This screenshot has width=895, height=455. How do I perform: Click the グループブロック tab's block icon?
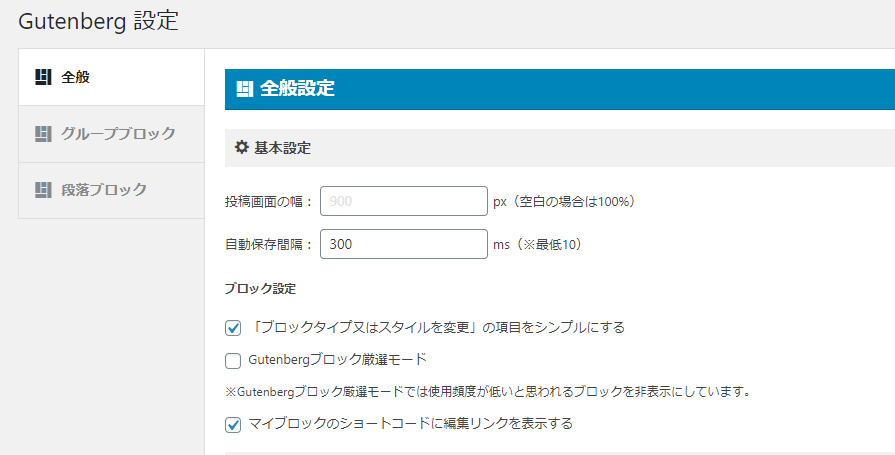43,134
